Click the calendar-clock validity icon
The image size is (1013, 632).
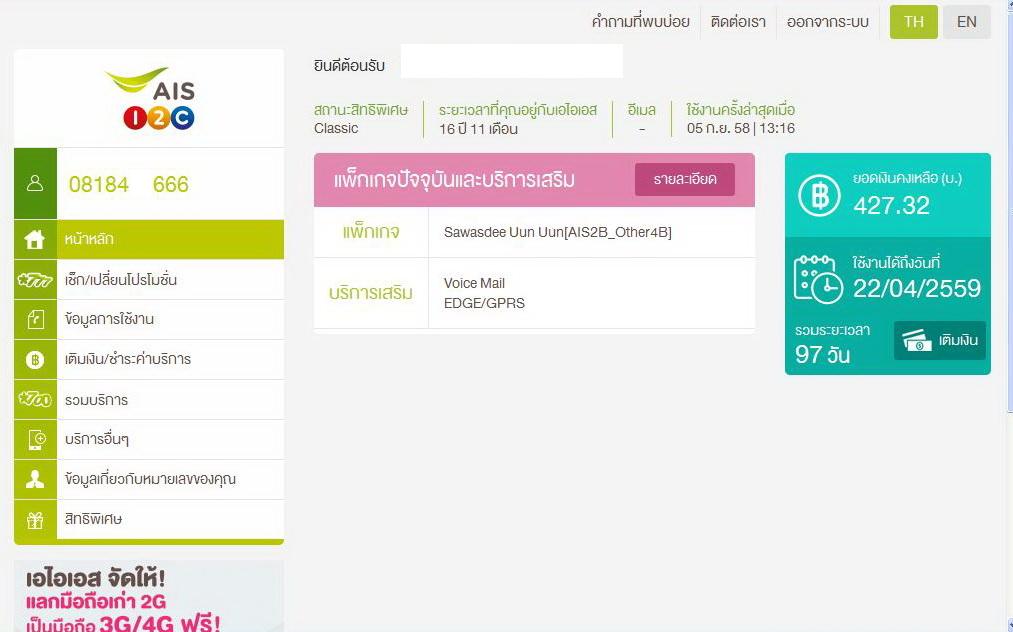pyautogui.click(x=818, y=279)
